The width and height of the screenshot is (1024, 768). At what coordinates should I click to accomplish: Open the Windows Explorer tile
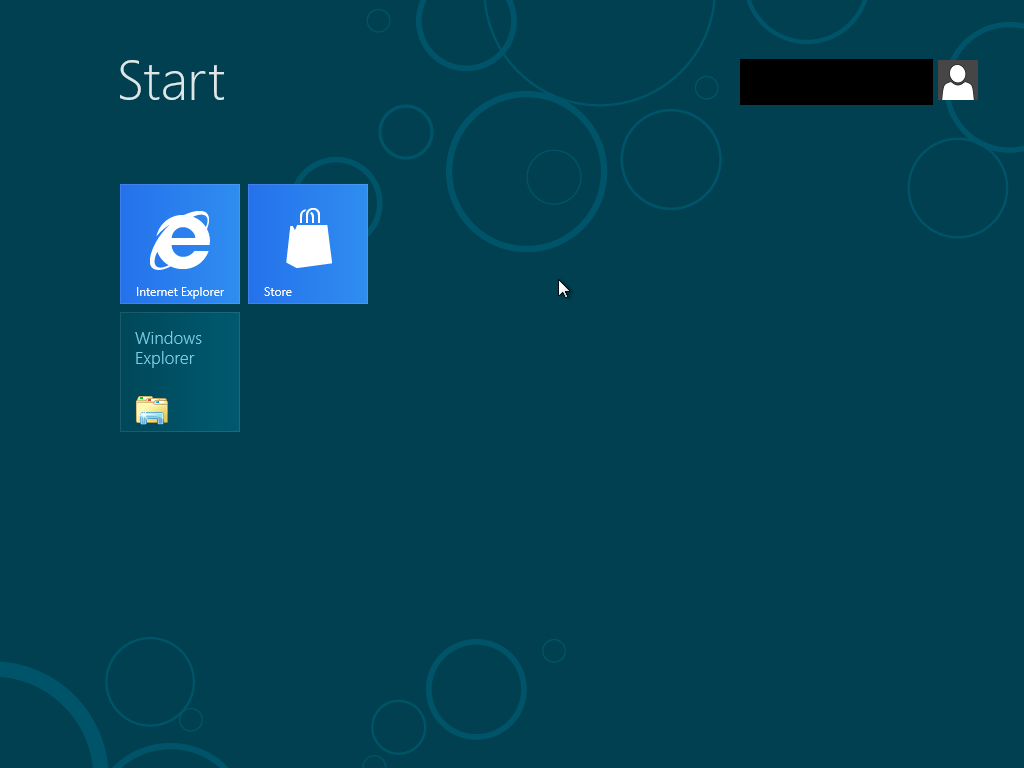click(180, 372)
